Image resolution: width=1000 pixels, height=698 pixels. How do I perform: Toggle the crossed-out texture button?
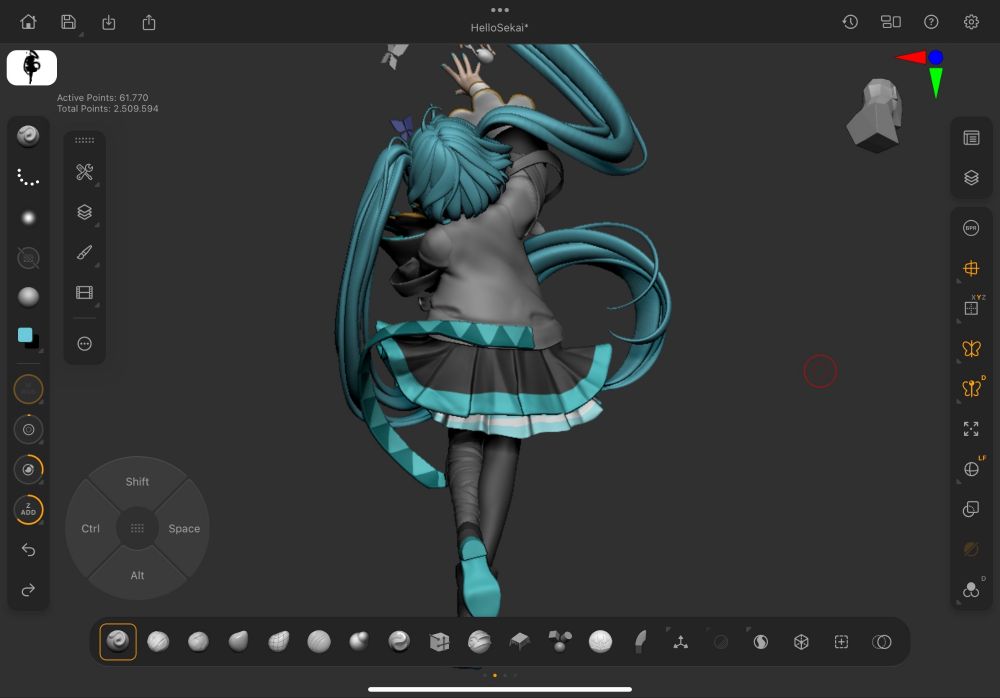pyautogui.click(x=28, y=258)
